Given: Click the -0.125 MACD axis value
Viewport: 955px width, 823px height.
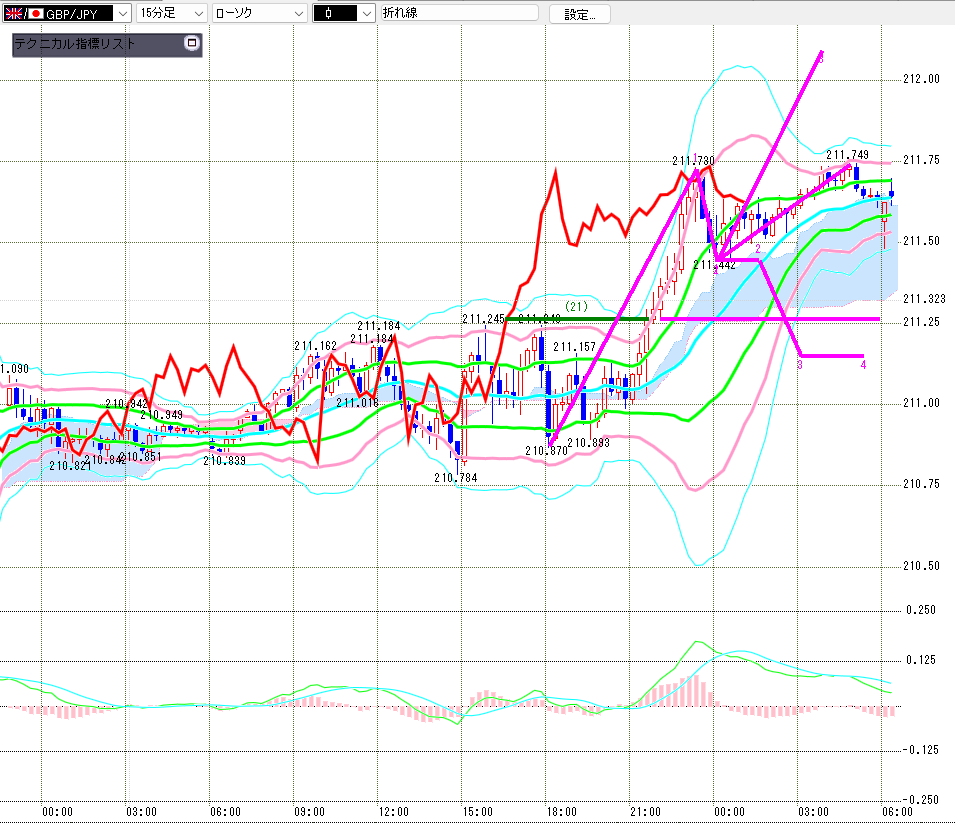Looking at the screenshot, I should coord(920,750).
